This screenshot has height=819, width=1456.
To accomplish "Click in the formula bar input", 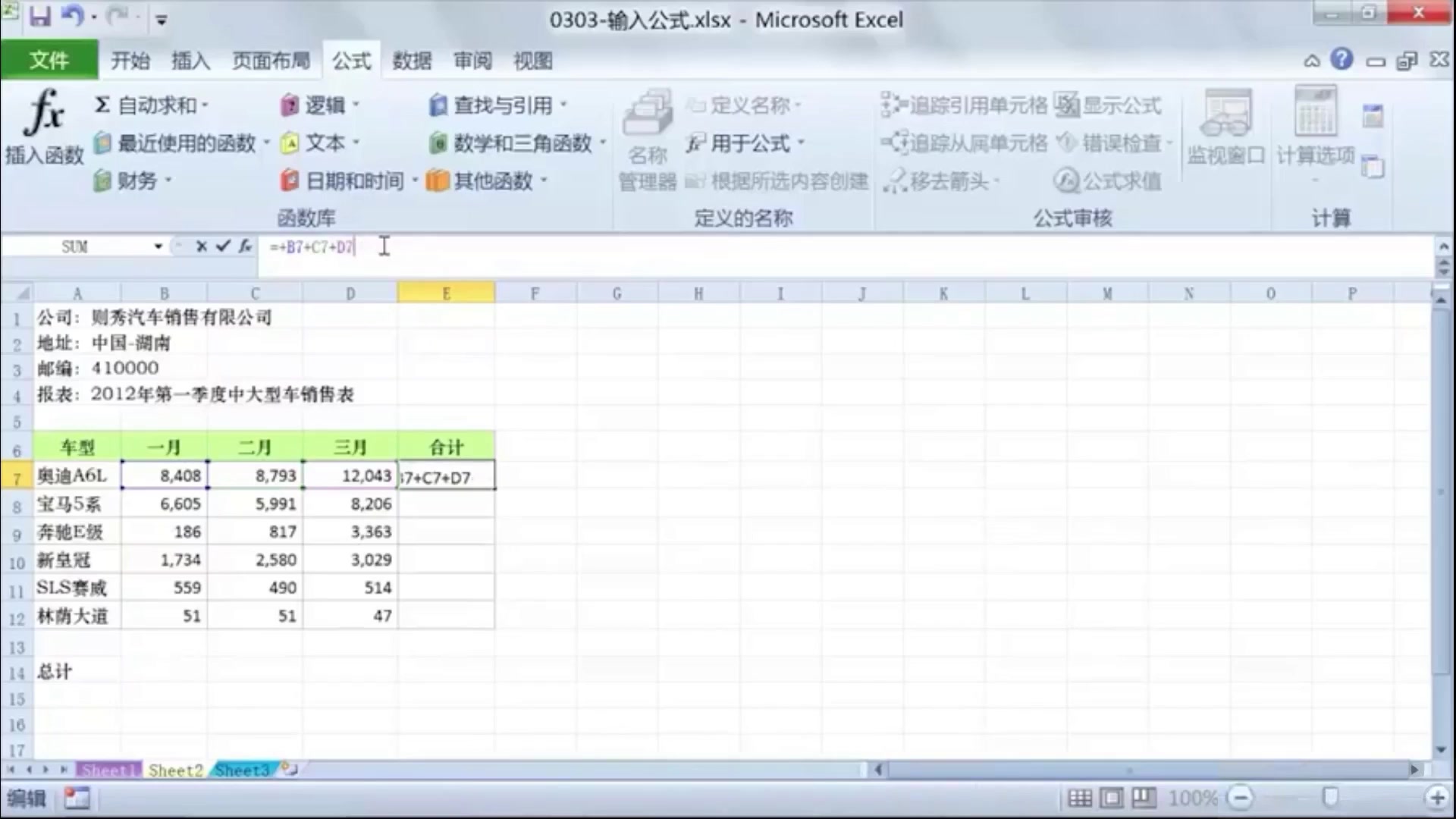I will 846,247.
